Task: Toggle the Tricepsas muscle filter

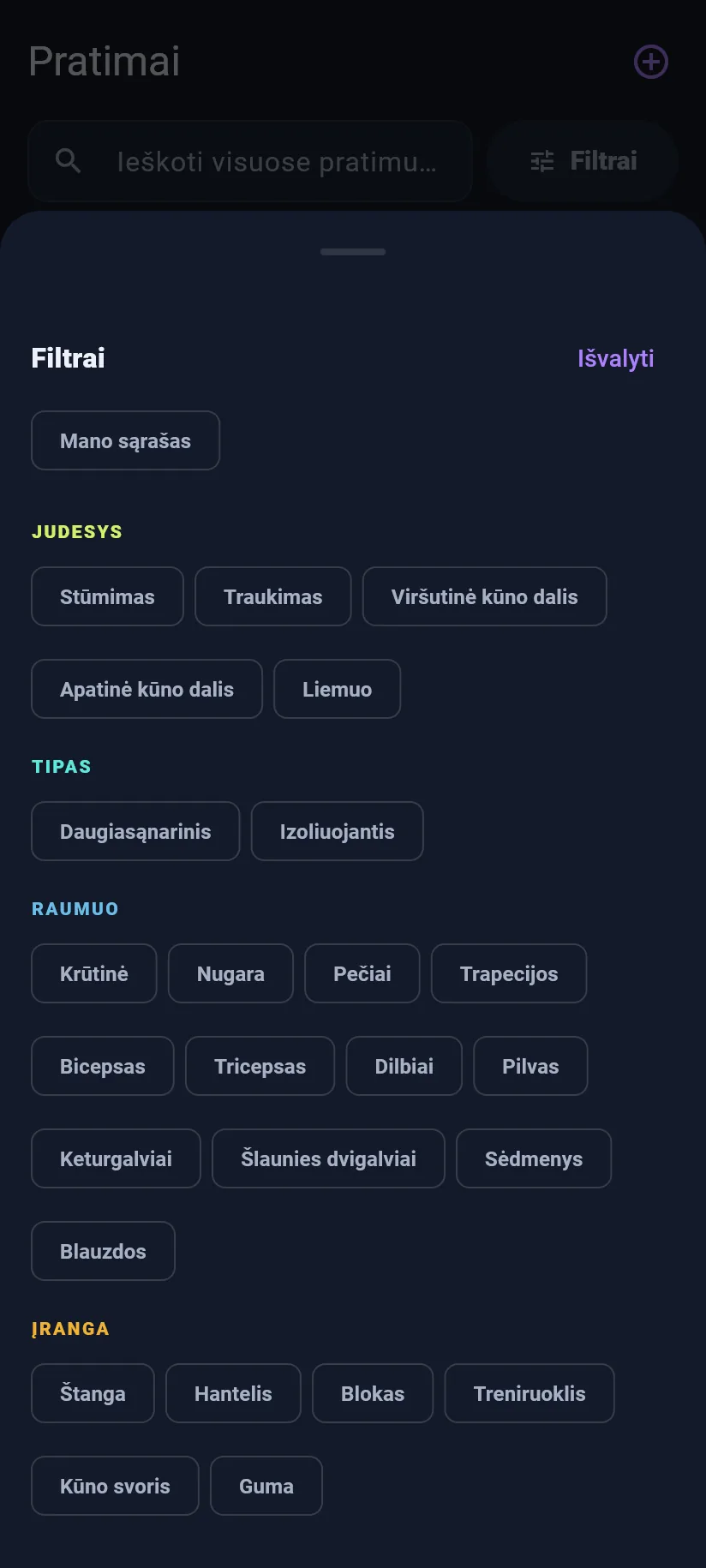Action: (x=260, y=1066)
